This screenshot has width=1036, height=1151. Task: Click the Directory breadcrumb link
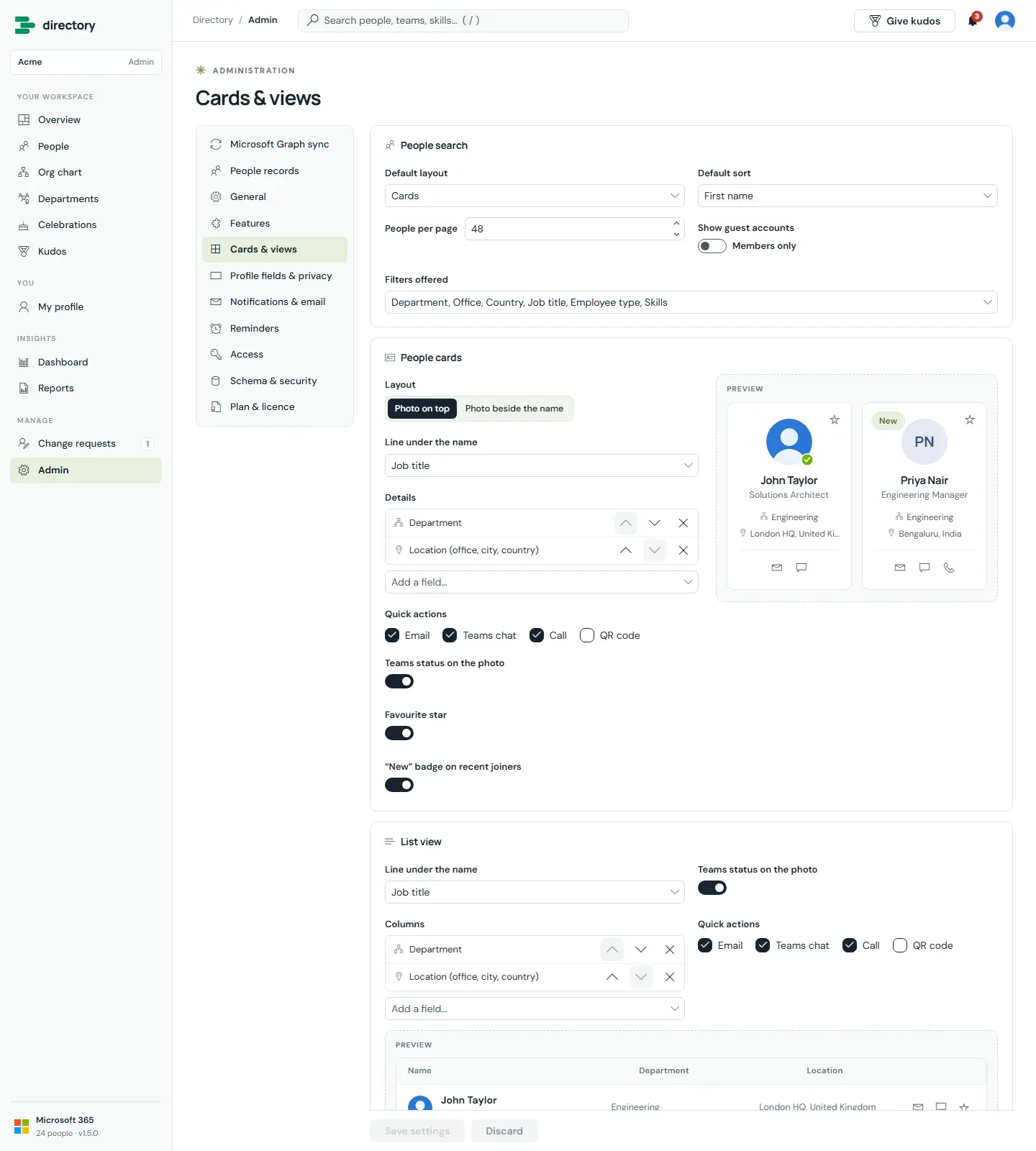(213, 20)
